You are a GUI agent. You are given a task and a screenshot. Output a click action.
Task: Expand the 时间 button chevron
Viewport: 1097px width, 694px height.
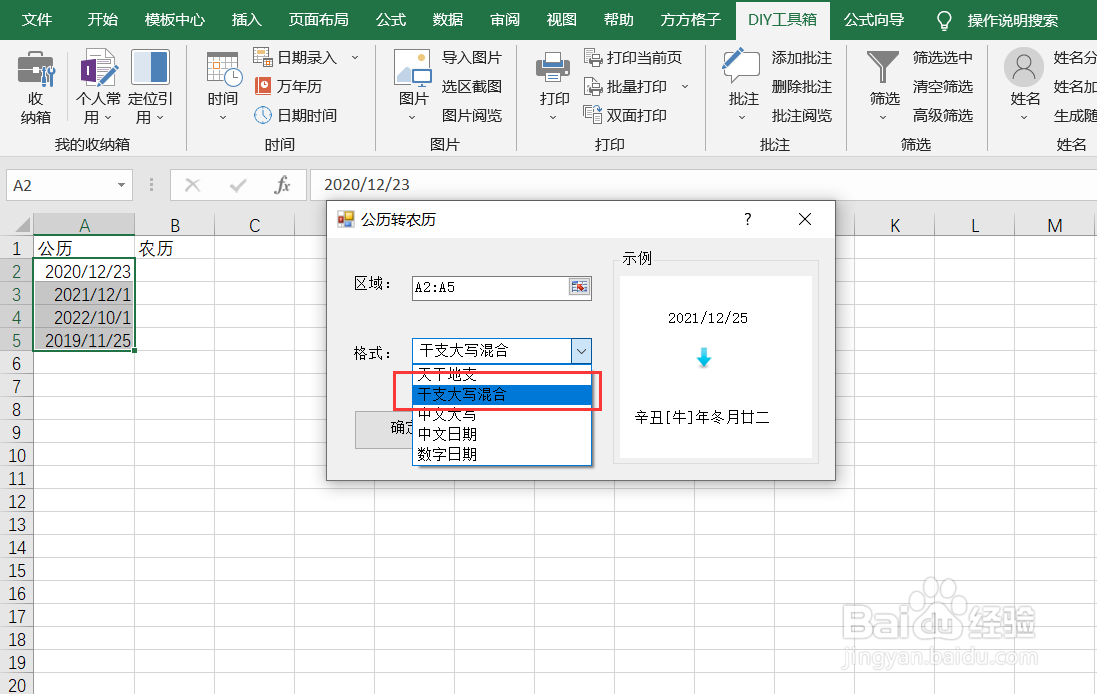point(223,118)
